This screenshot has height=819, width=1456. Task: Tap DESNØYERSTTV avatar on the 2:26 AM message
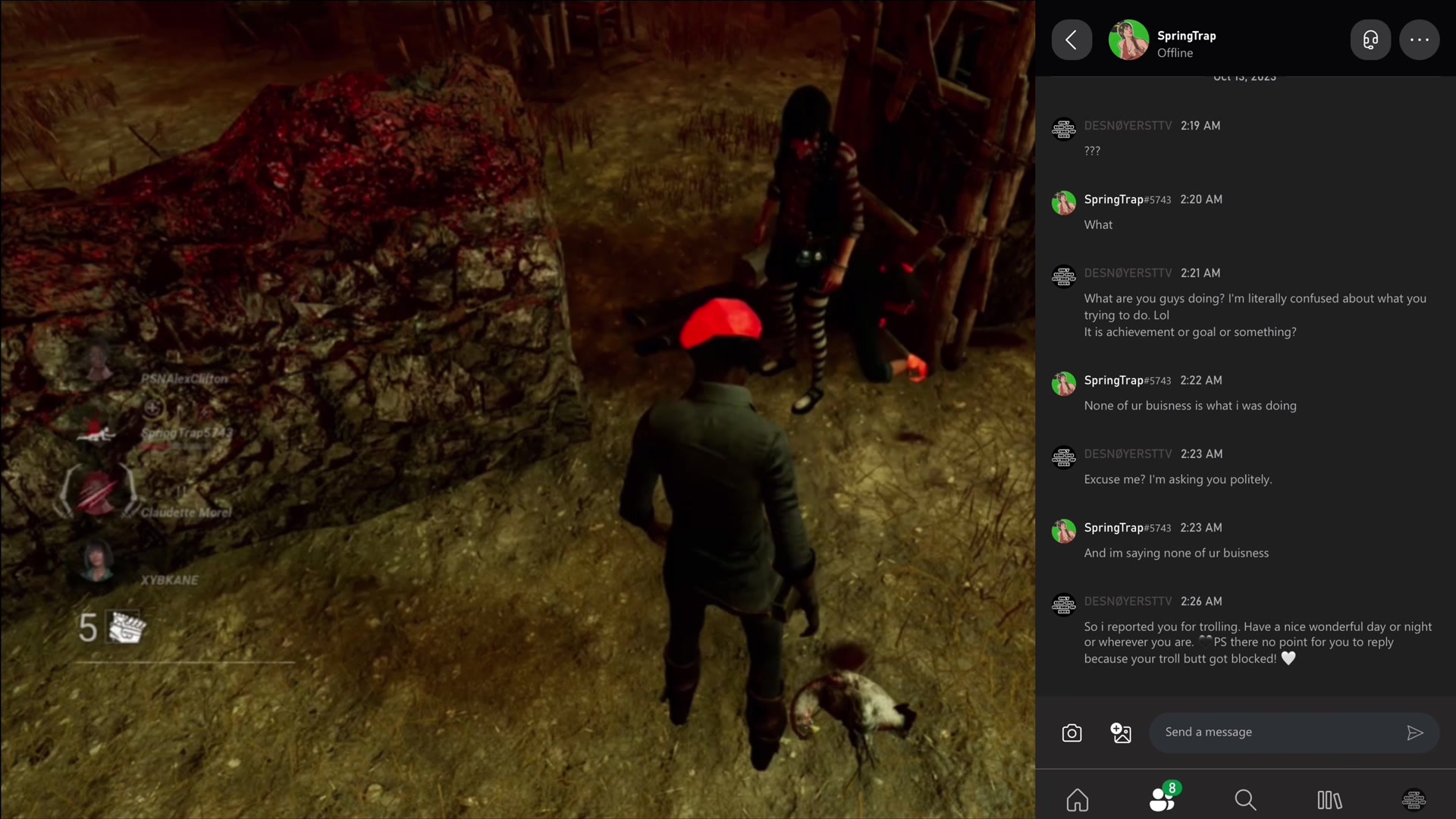coord(1063,605)
